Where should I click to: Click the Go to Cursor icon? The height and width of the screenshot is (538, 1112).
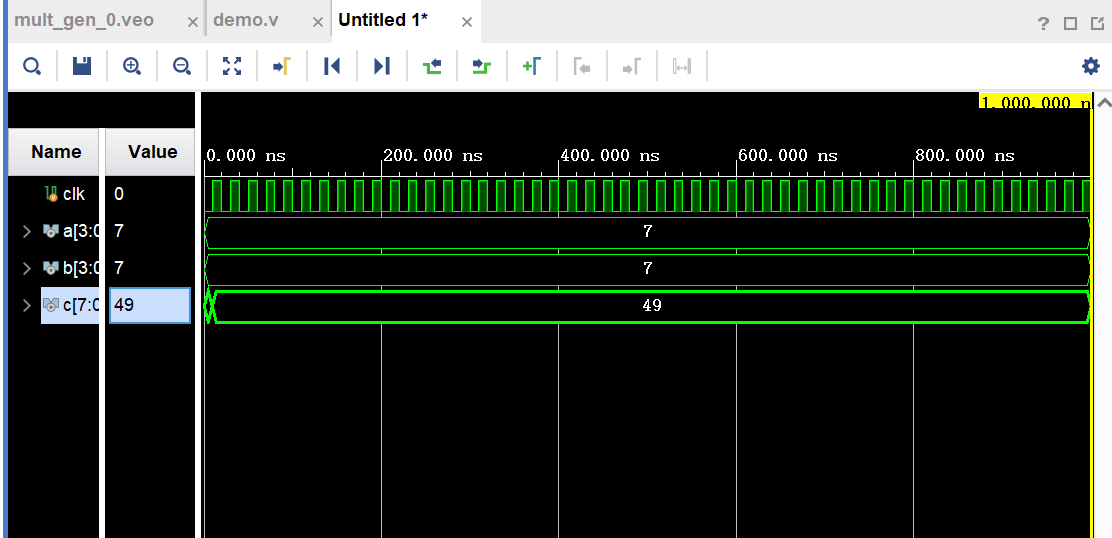[x=282, y=67]
